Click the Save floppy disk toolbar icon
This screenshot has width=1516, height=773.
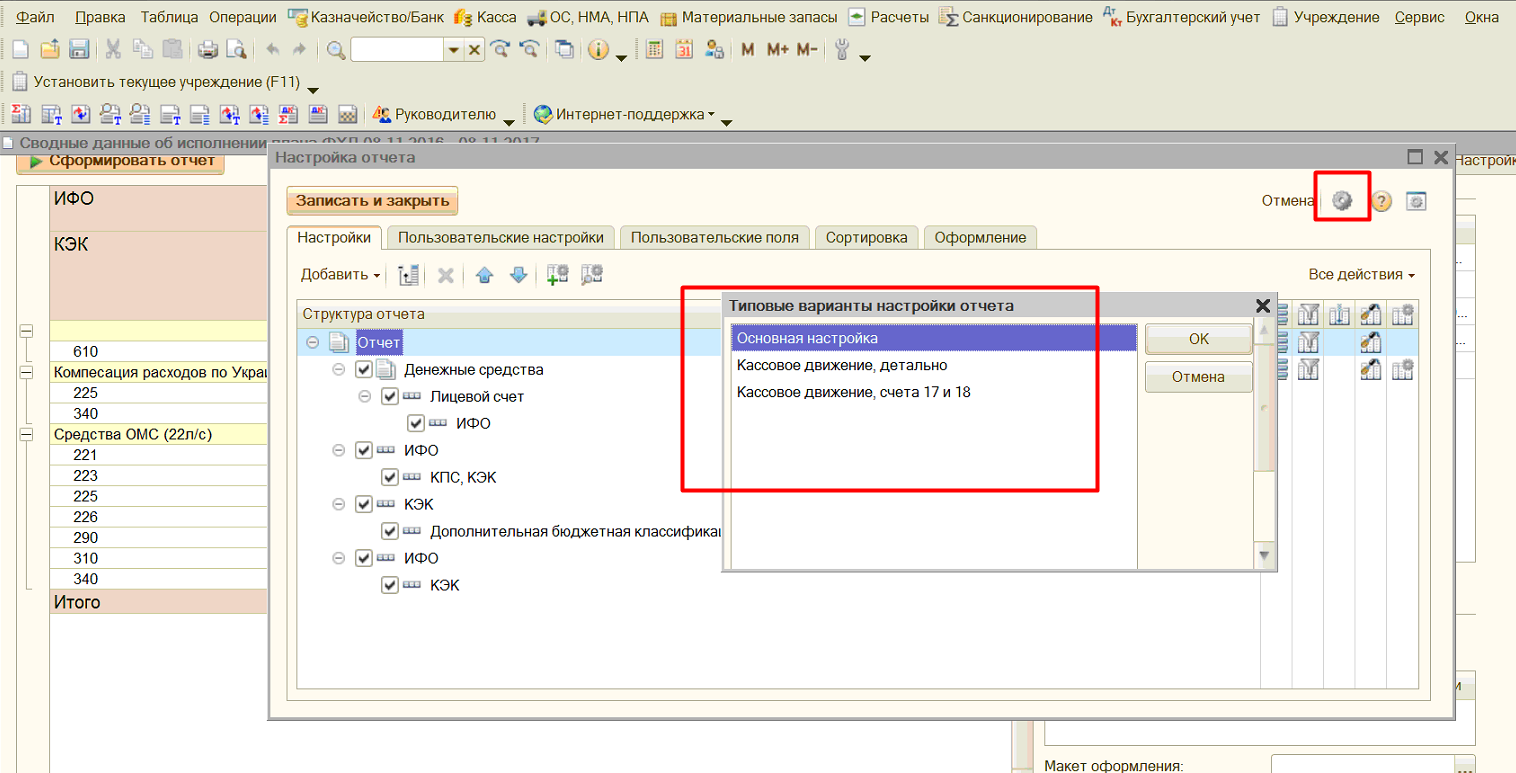[79, 50]
